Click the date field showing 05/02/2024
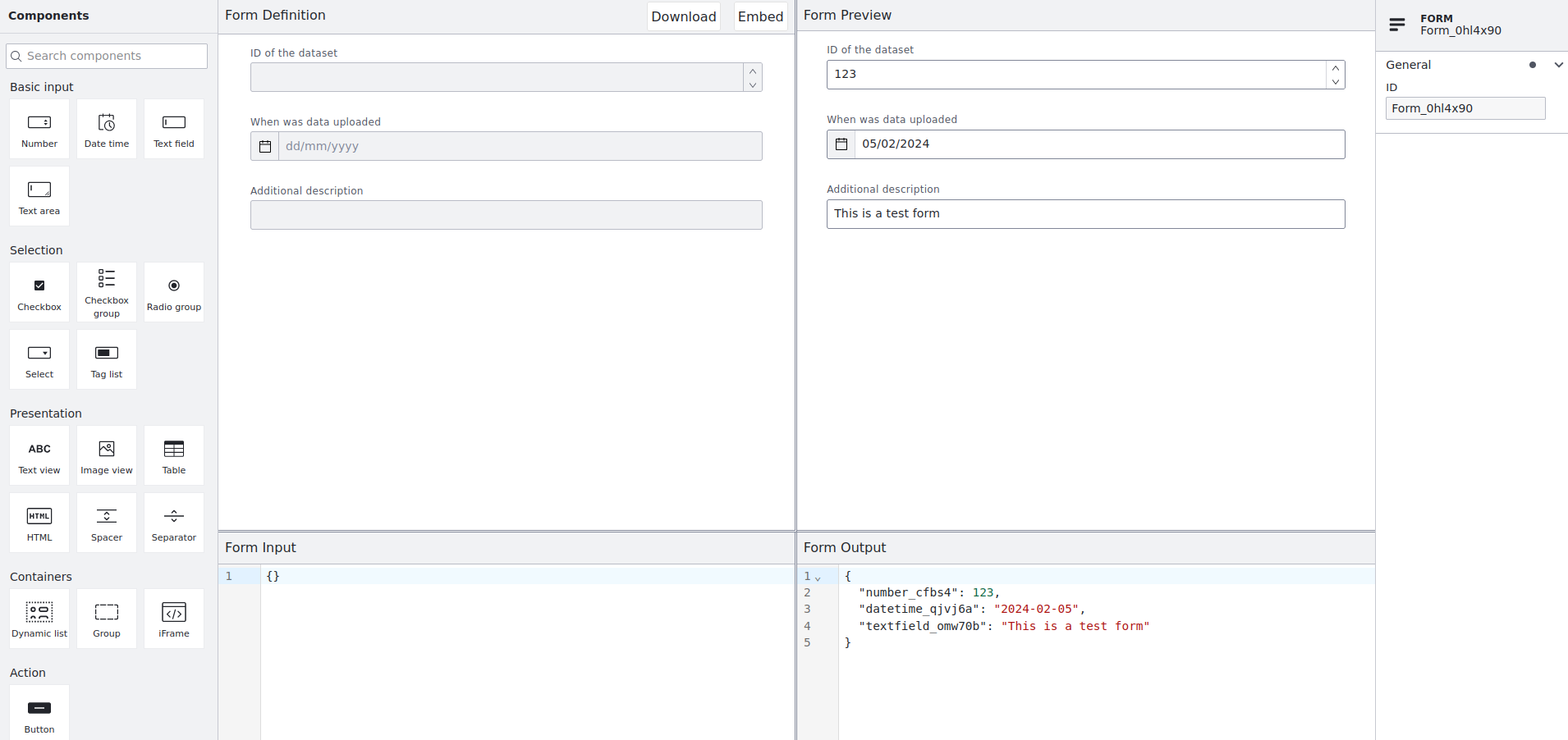This screenshot has width=1568, height=740. pyautogui.click(x=1100, y=144)
